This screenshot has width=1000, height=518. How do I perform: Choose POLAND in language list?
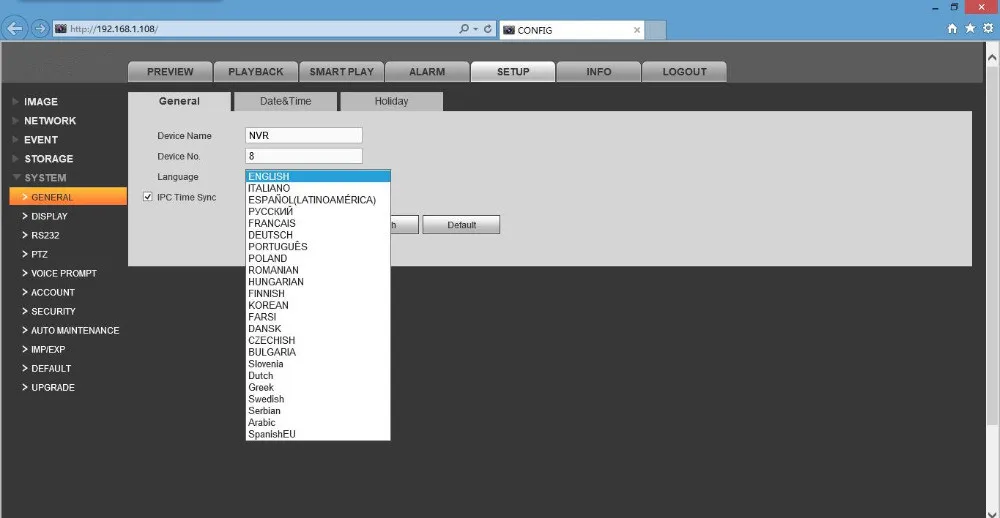pyautogui.click(x=318, y=258)
